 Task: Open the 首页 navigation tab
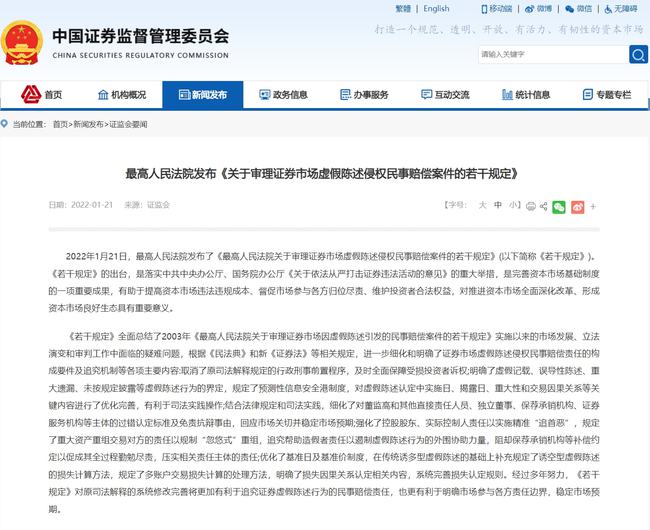(x=41, y=95)
